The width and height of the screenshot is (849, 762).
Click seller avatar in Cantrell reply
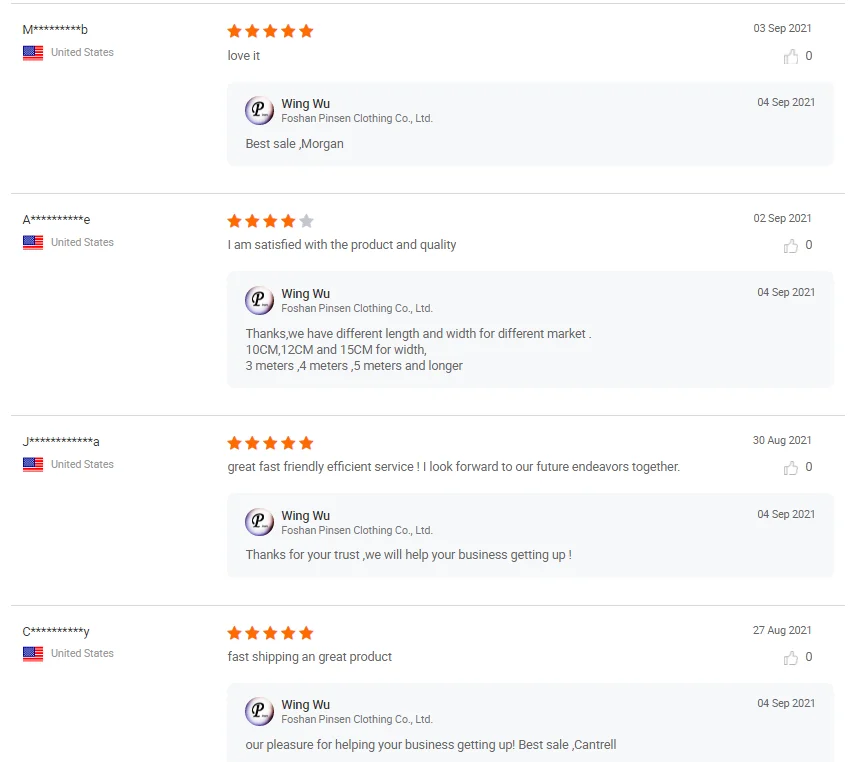click(x=259, y=712)
